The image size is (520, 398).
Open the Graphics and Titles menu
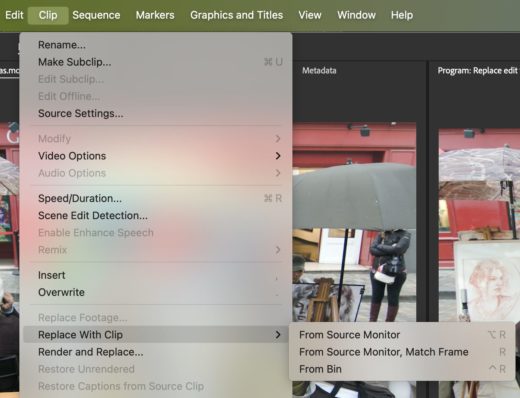click(x=236, y=15)
